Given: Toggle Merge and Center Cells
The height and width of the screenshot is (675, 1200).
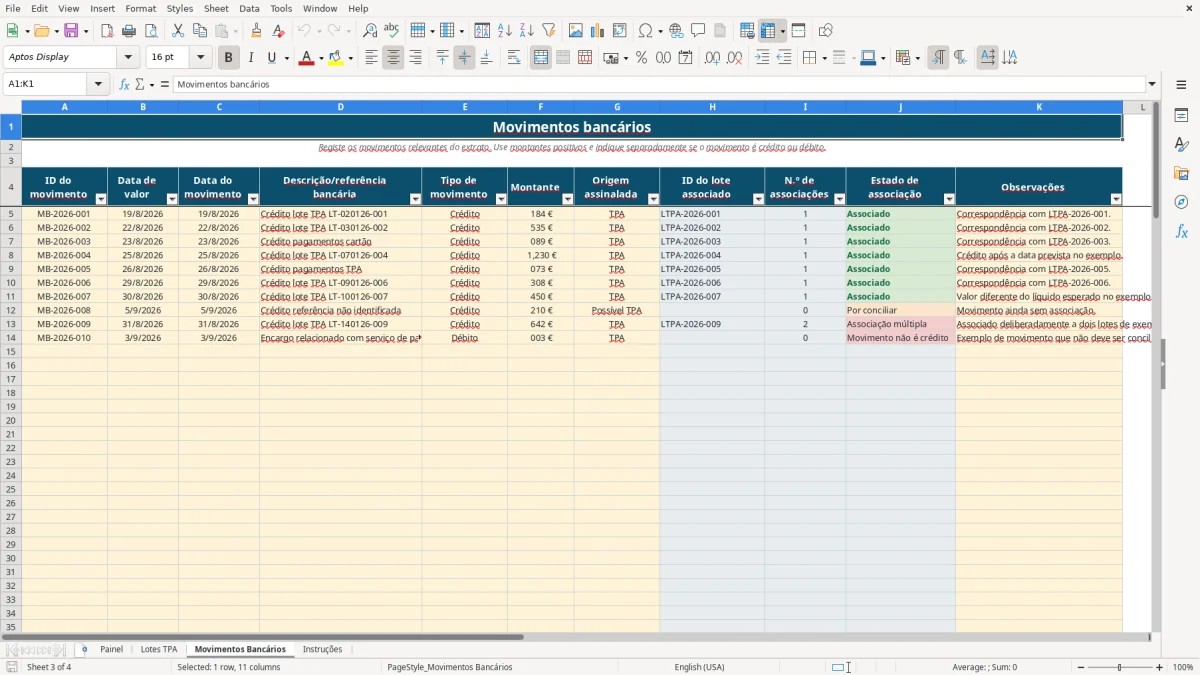Looking at the screenshot, I should coord(541,58).
